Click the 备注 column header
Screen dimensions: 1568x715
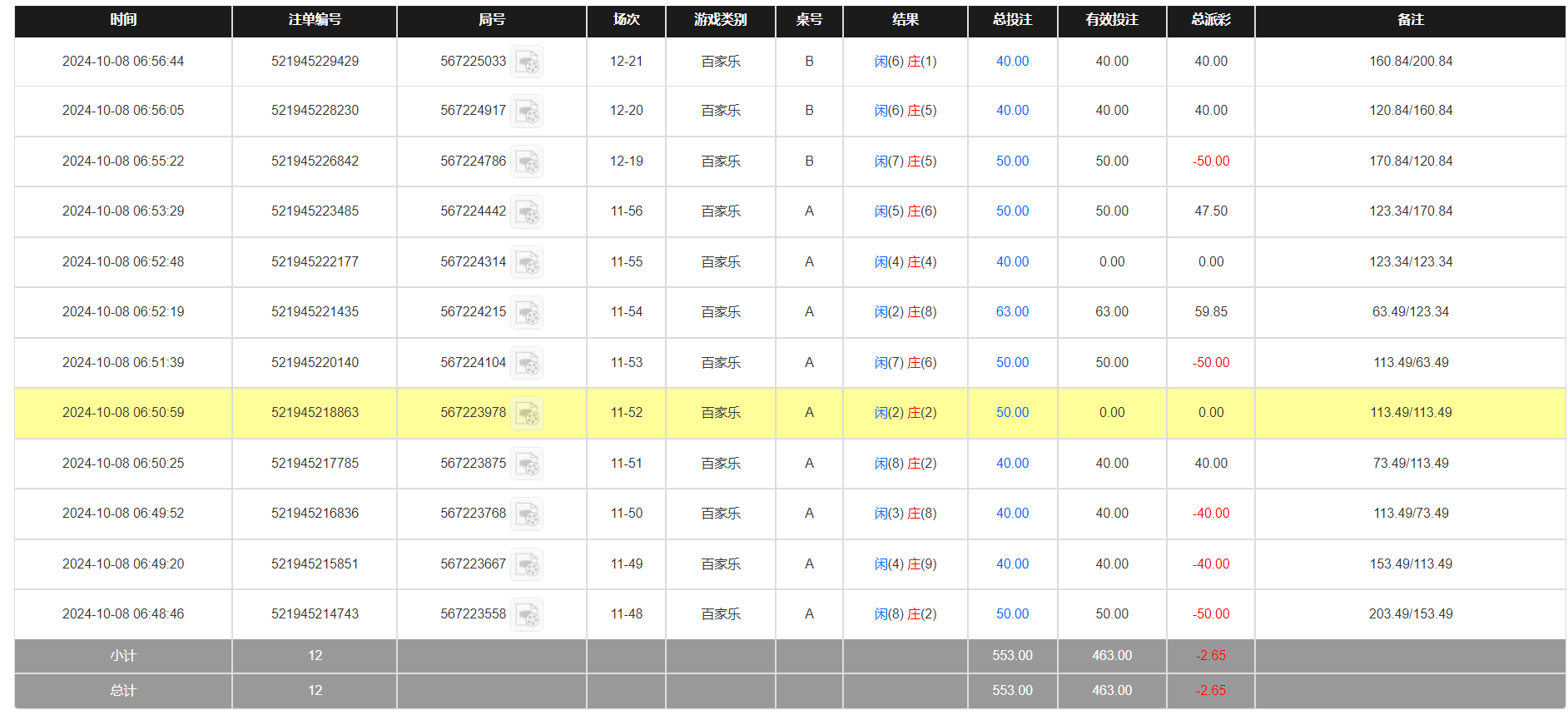click(1410, 20)
